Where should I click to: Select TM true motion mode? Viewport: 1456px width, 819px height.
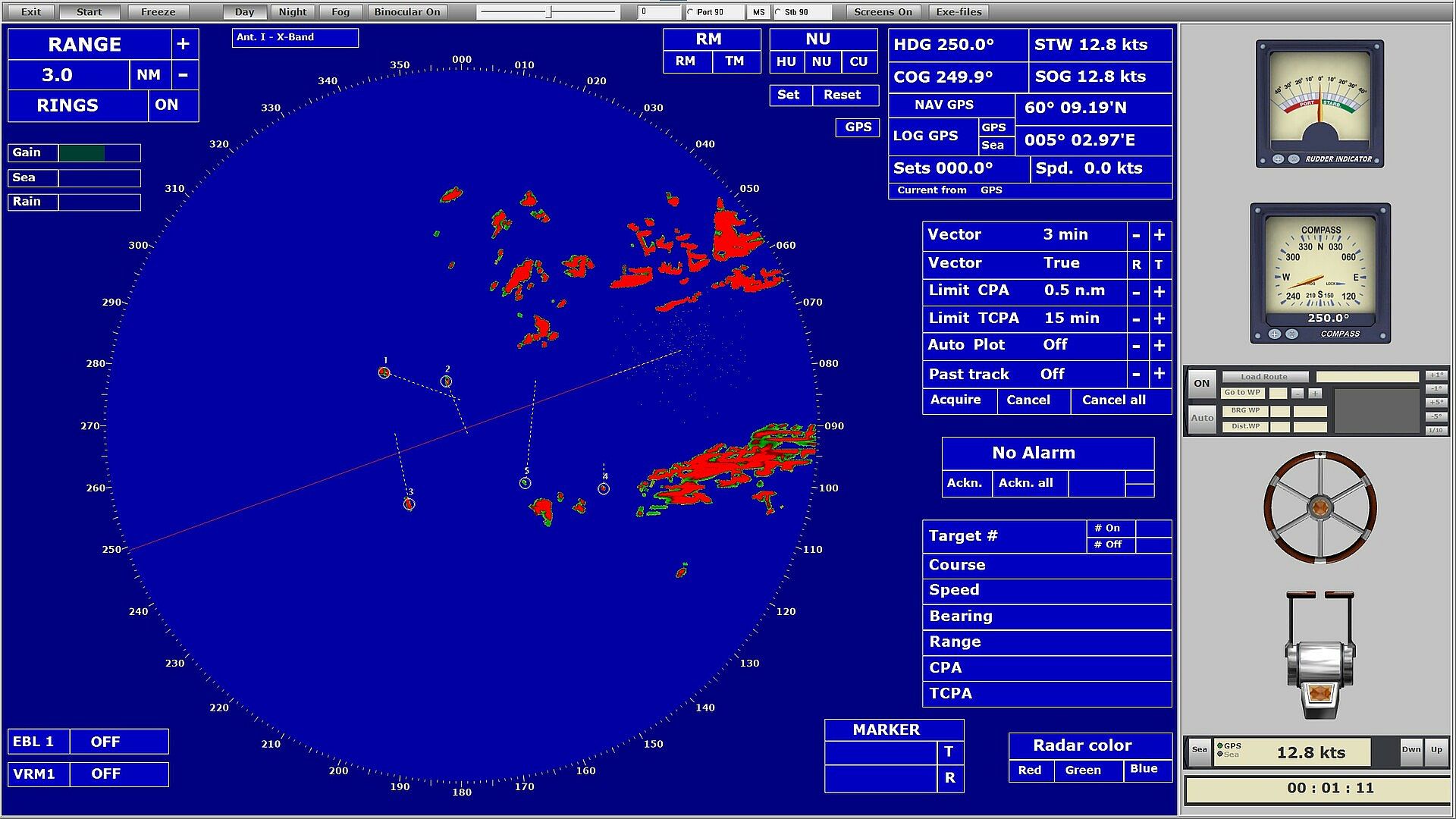pyautogui.click(x=734, y=61)
